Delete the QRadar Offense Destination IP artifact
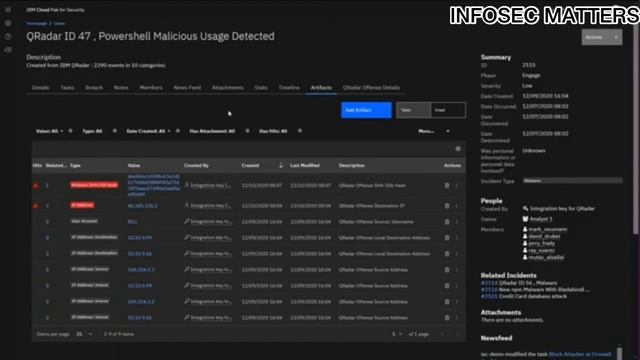This screenshot has height=360, width=640. [447, 206]
